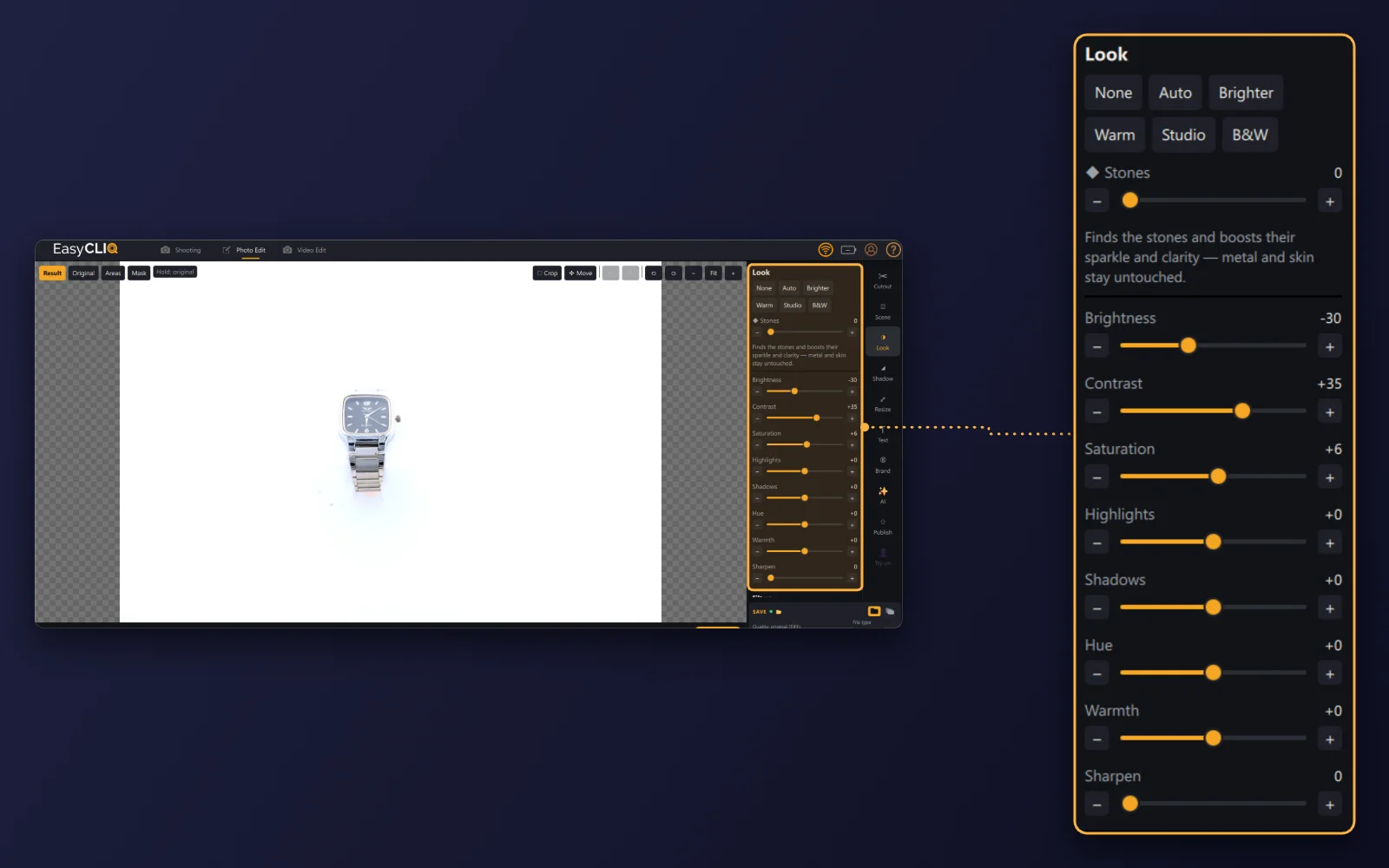The height and width of the screenshot is (868, 1389).
Task: Select the highlighted folder file type icon
Action: [874, 611]
